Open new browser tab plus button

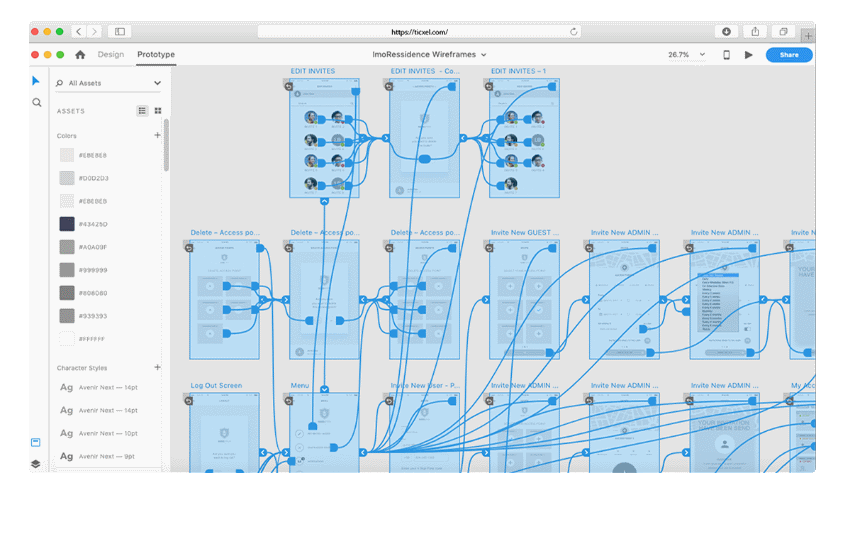coord(808,36)
